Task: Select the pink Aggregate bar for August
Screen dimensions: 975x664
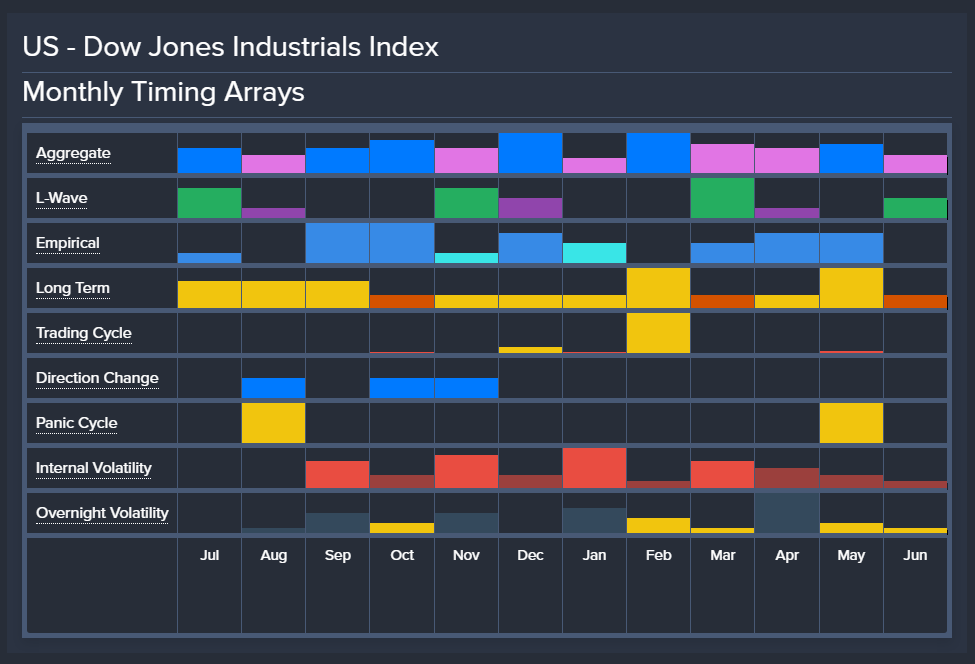Action: (274, 164)
